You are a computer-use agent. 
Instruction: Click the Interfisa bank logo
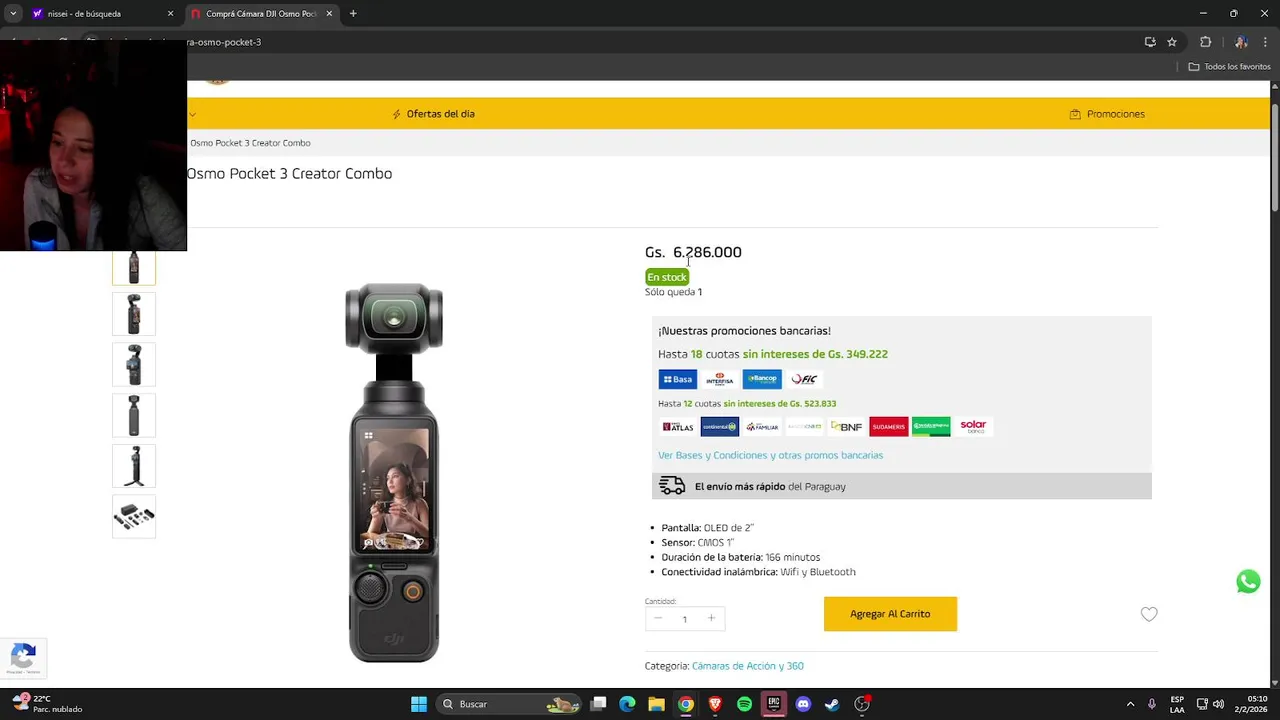tap(719, 379)
